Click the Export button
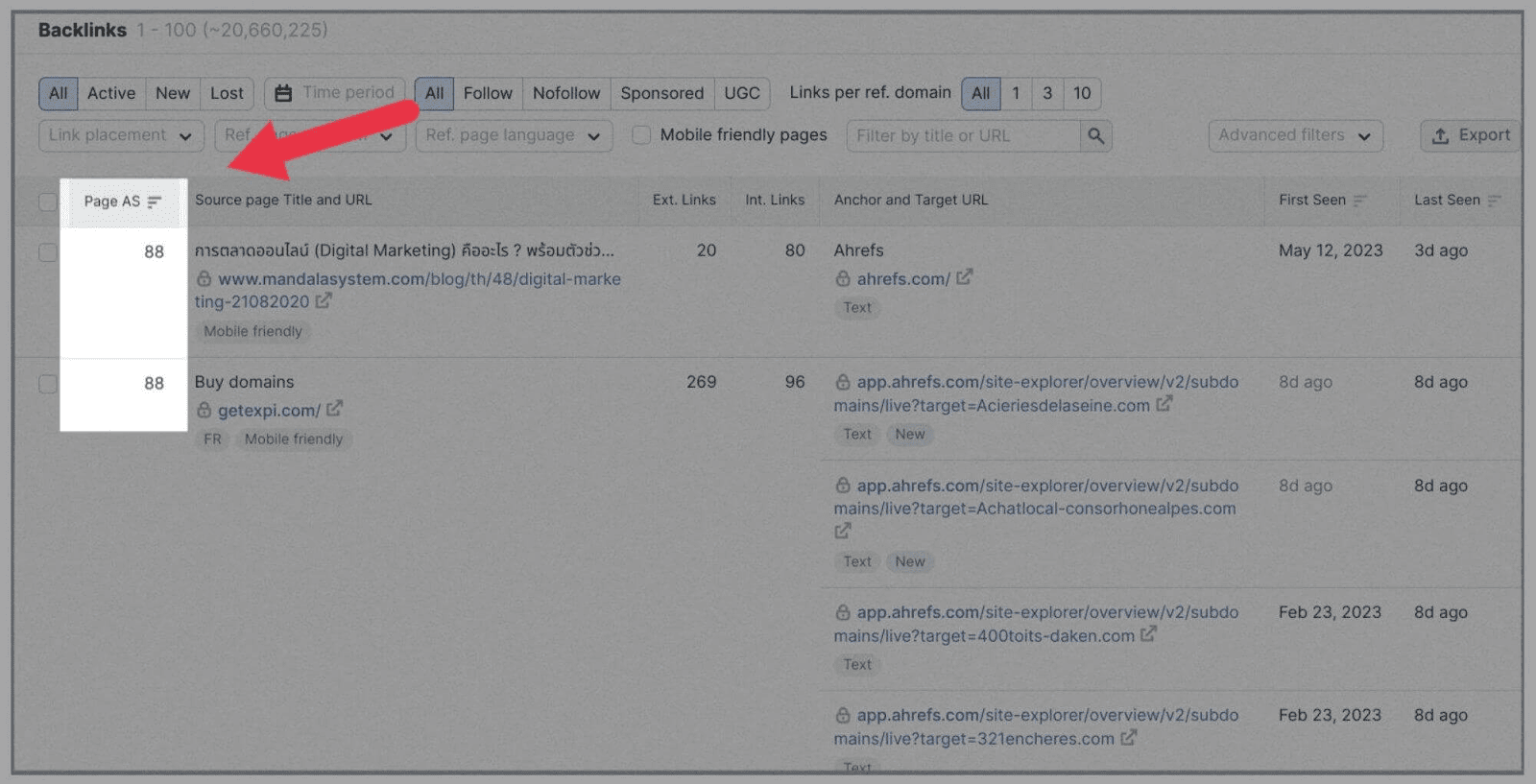Screen dimensions: 1536x784 (1471, 136)
